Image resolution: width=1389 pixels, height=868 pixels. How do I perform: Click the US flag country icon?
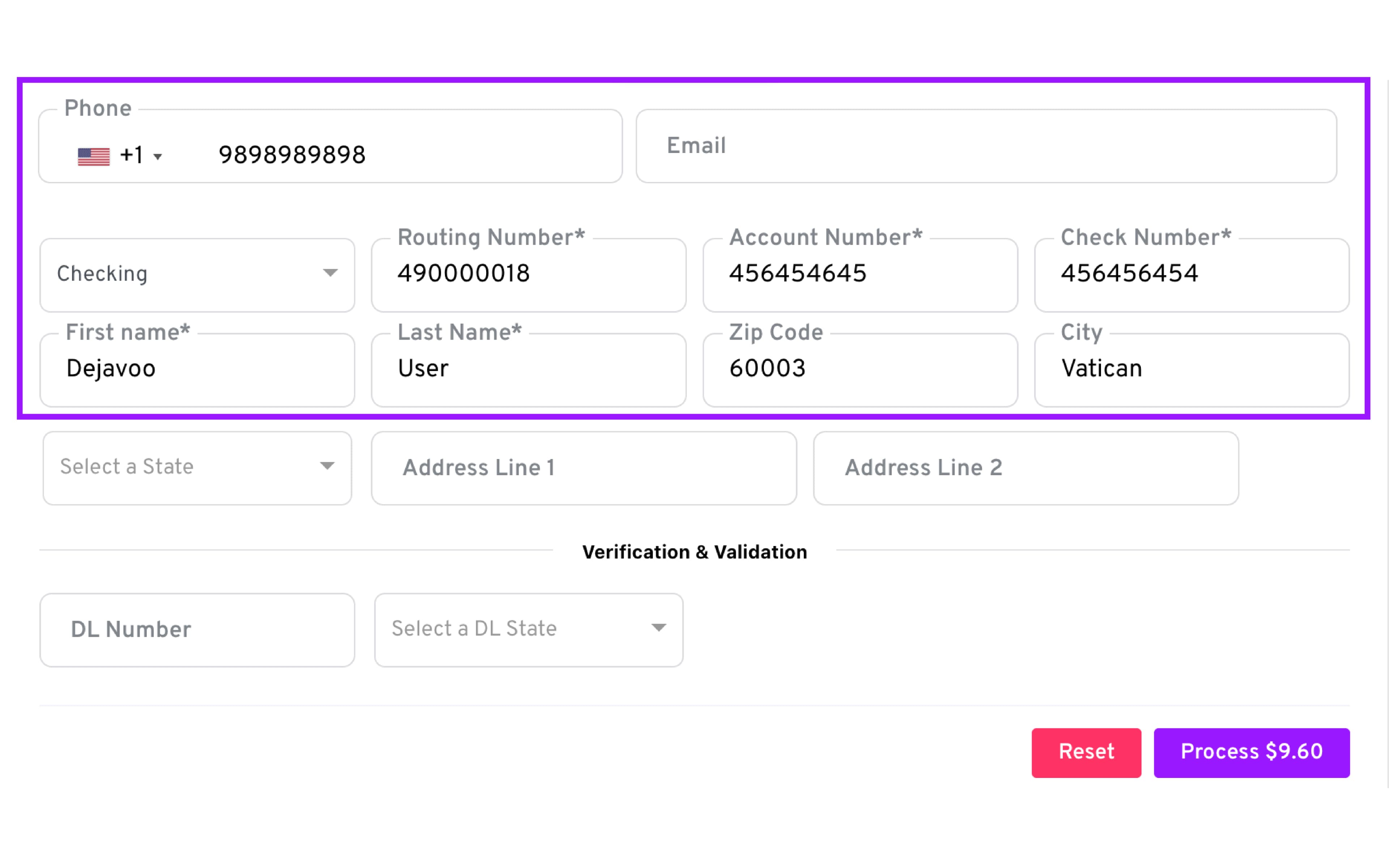pos(94,156)
